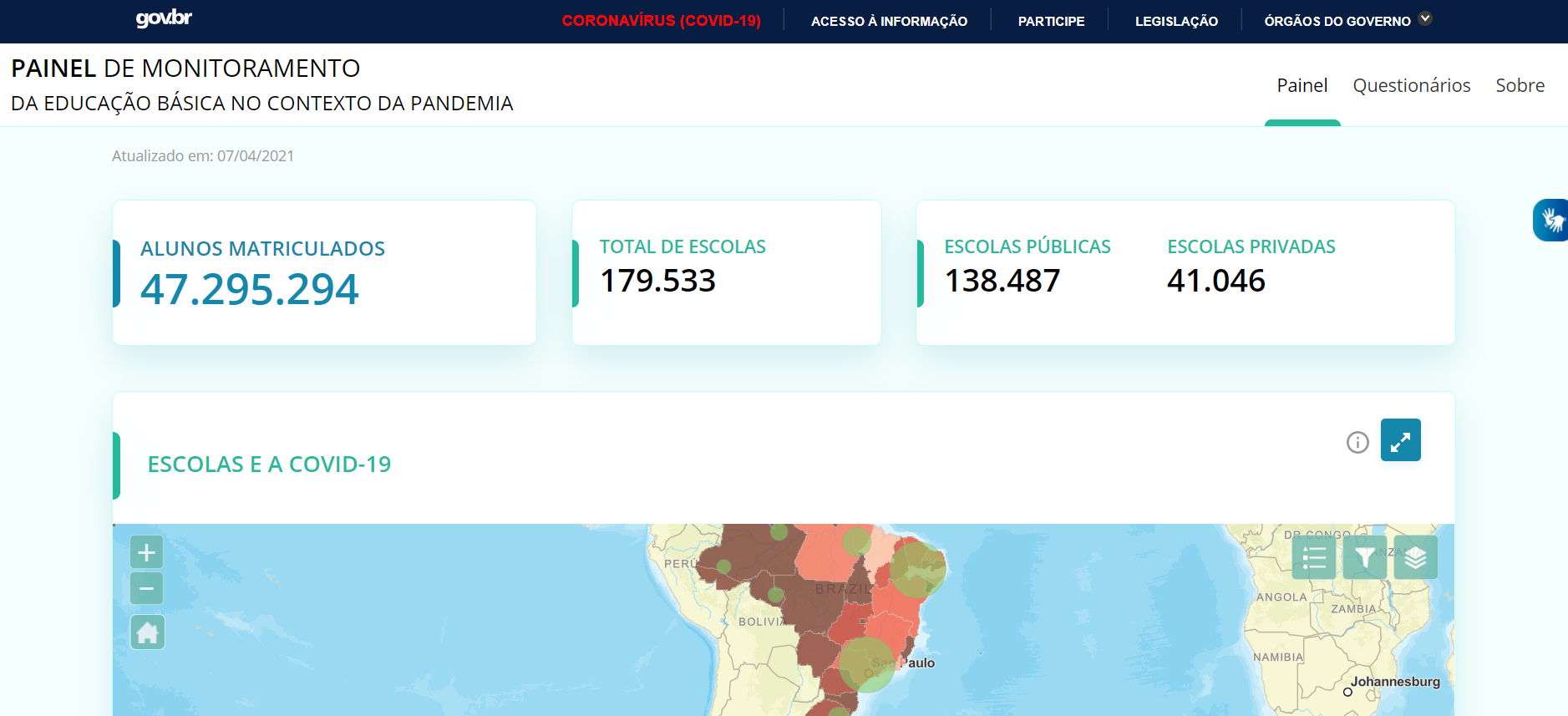Click the Escolas Privadas label
Viewport: 1568px width, 716px height.
click(1251, 247)
